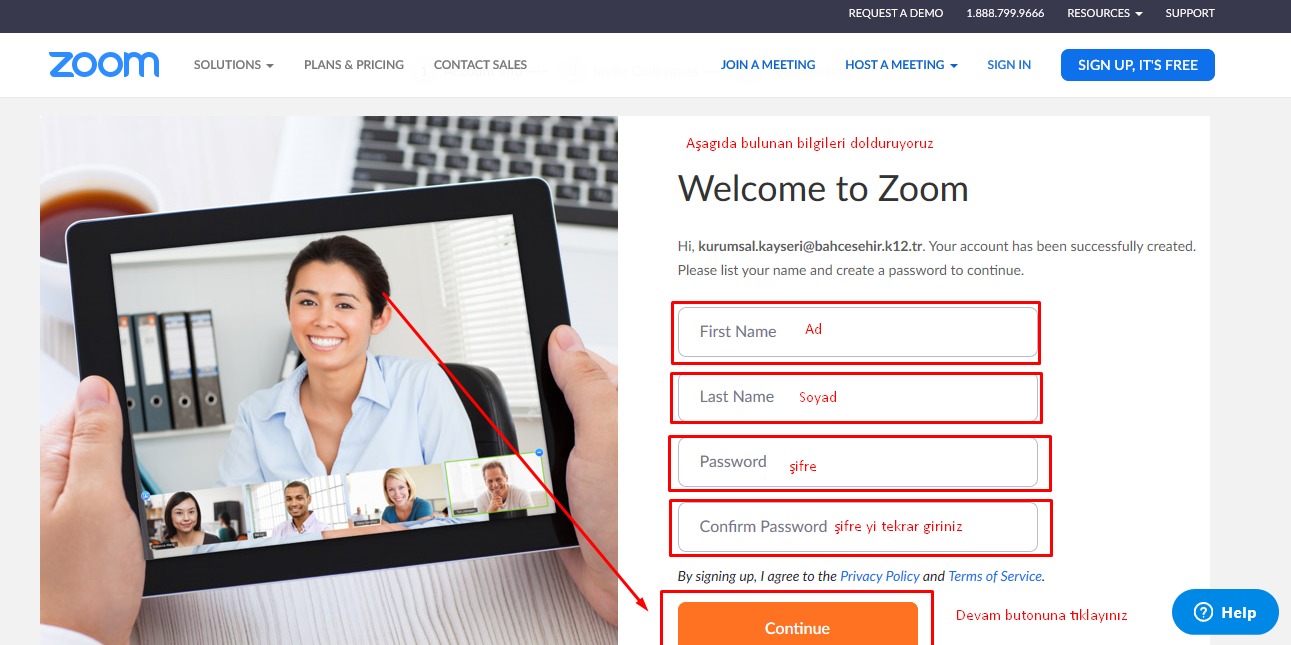This screenshot has height=645, width=1291.
Task: Click Sign Up, It's Free button
Action: (1138, 65)
